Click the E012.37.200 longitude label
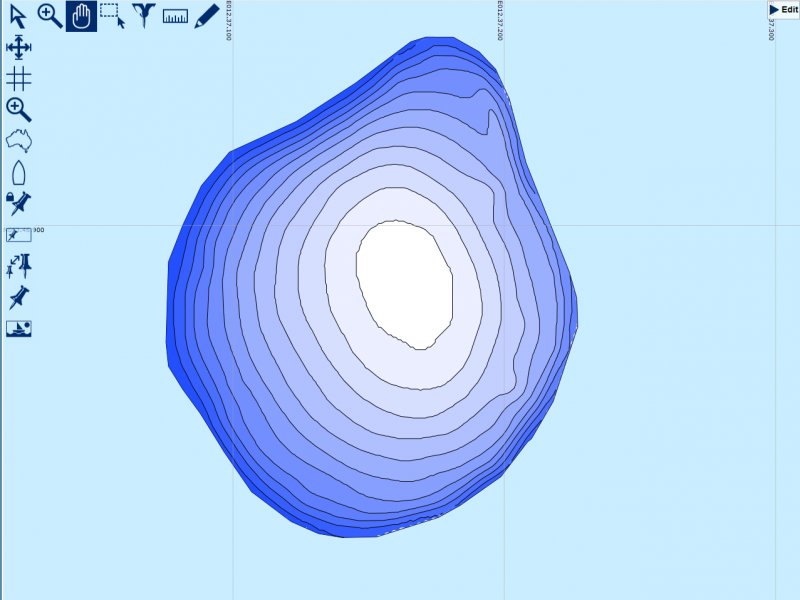The width and height of the screenshot is (800, 600). [500, 20]
